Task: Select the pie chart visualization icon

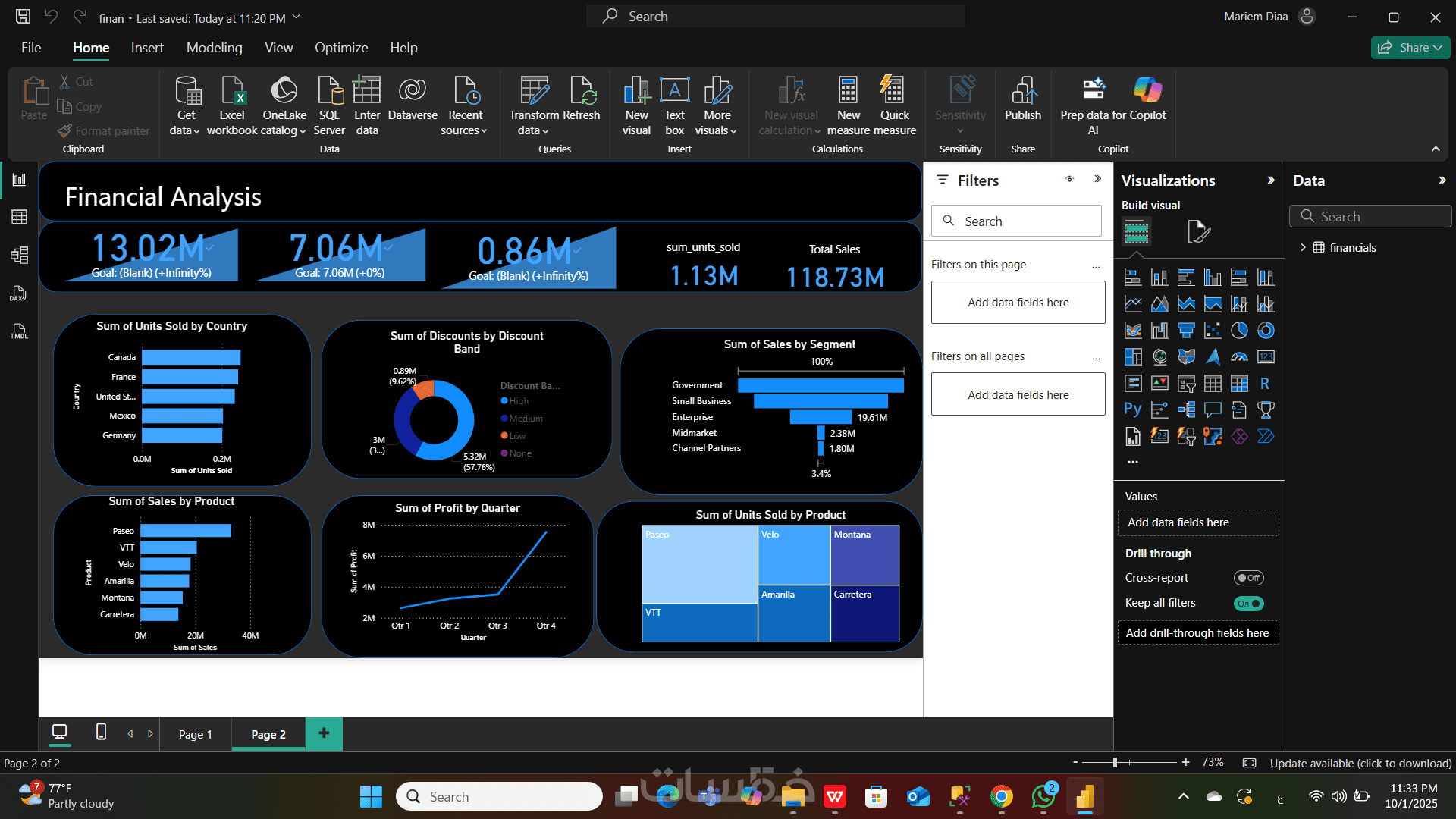Action: click(1239, 331)
